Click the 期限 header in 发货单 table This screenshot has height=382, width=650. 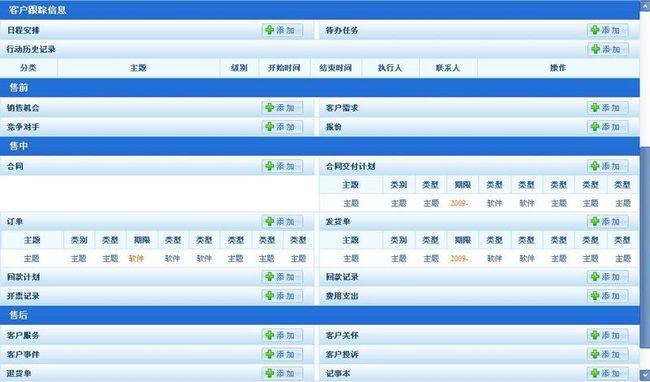[x=463, y=240]
